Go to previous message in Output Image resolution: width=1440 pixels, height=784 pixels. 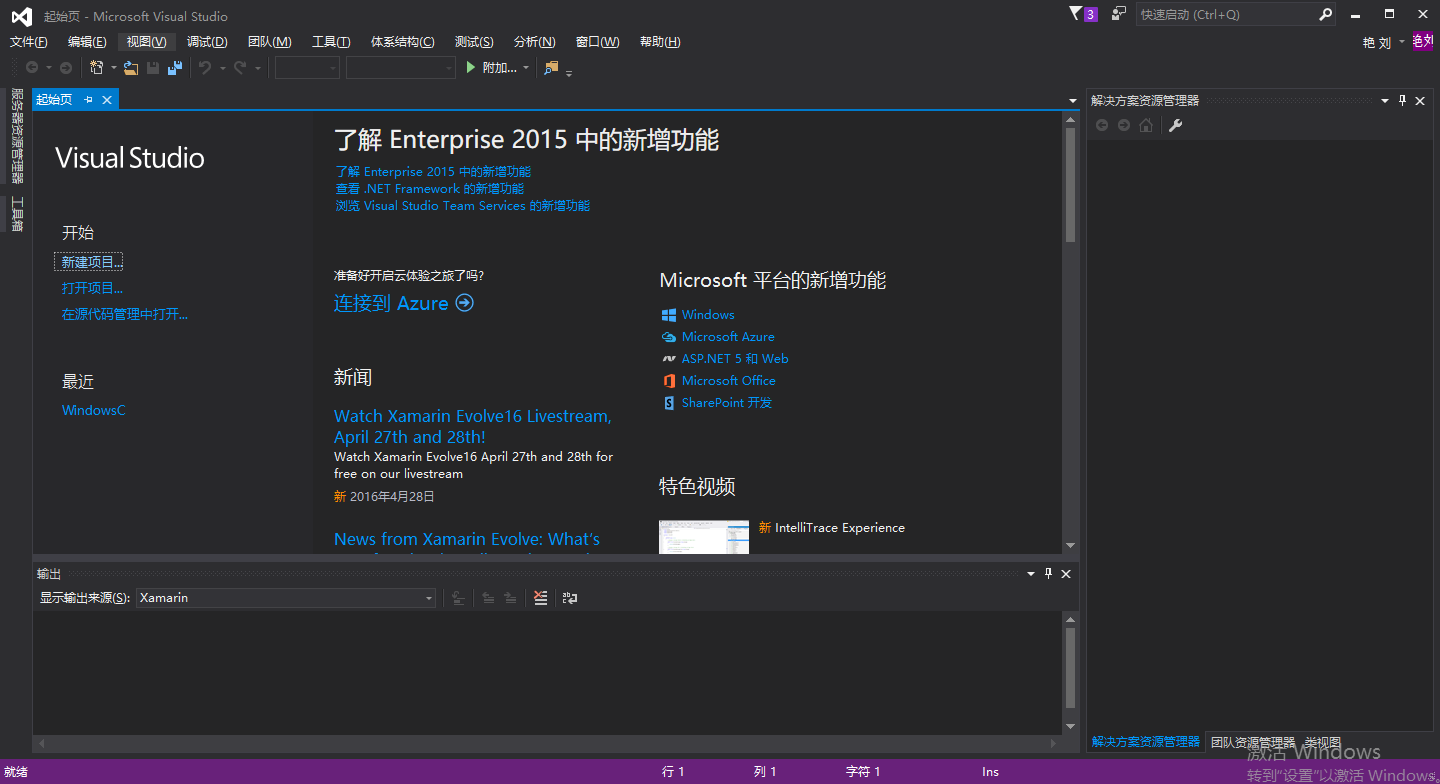point(488,598)
